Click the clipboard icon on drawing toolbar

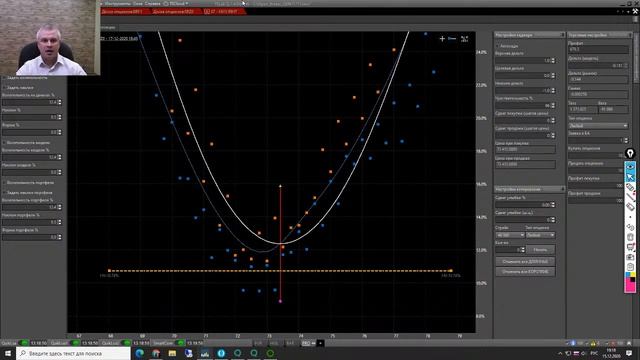pyautogui.click(x=630, y=267)
